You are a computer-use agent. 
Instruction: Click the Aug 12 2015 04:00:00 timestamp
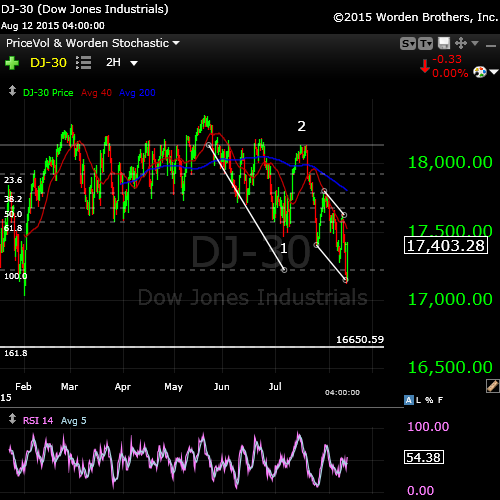(x=53, y=26)
